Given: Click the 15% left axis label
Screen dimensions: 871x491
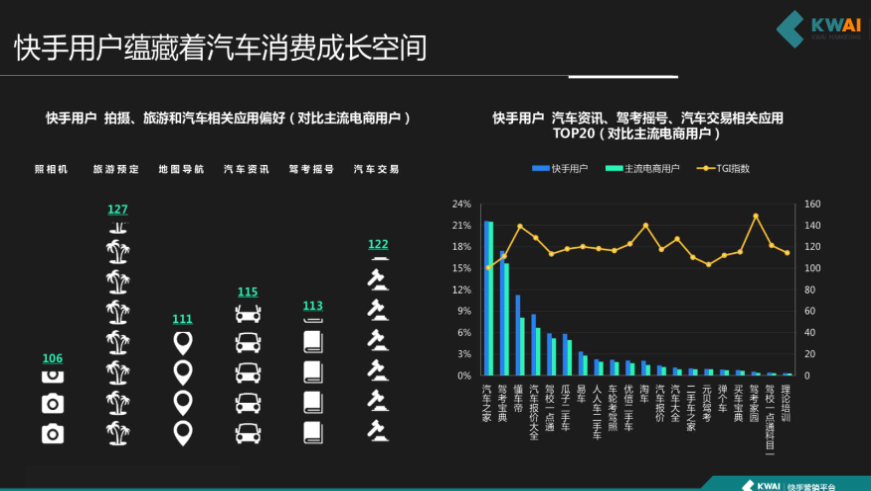Looking at the screenshot, I should [462, 268].
